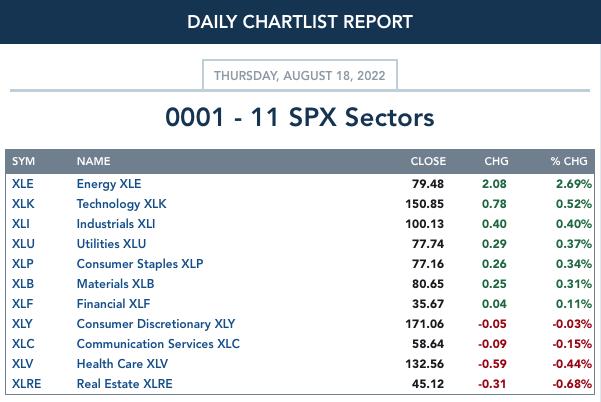Select the XLF symbol link
Viewport: 601px width, 402px height.
(23, 304)
